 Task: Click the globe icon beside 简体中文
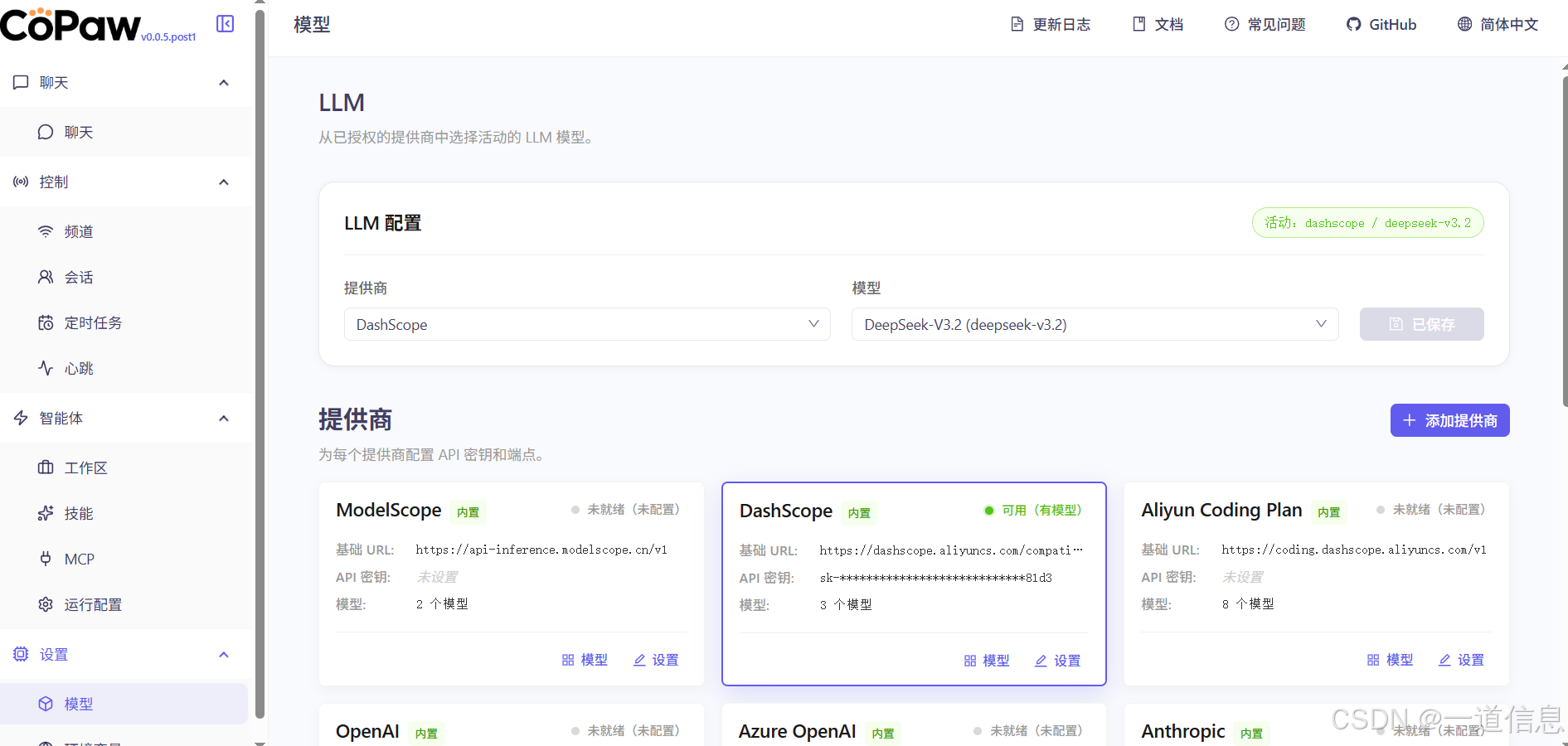[x=1465, y=24]
